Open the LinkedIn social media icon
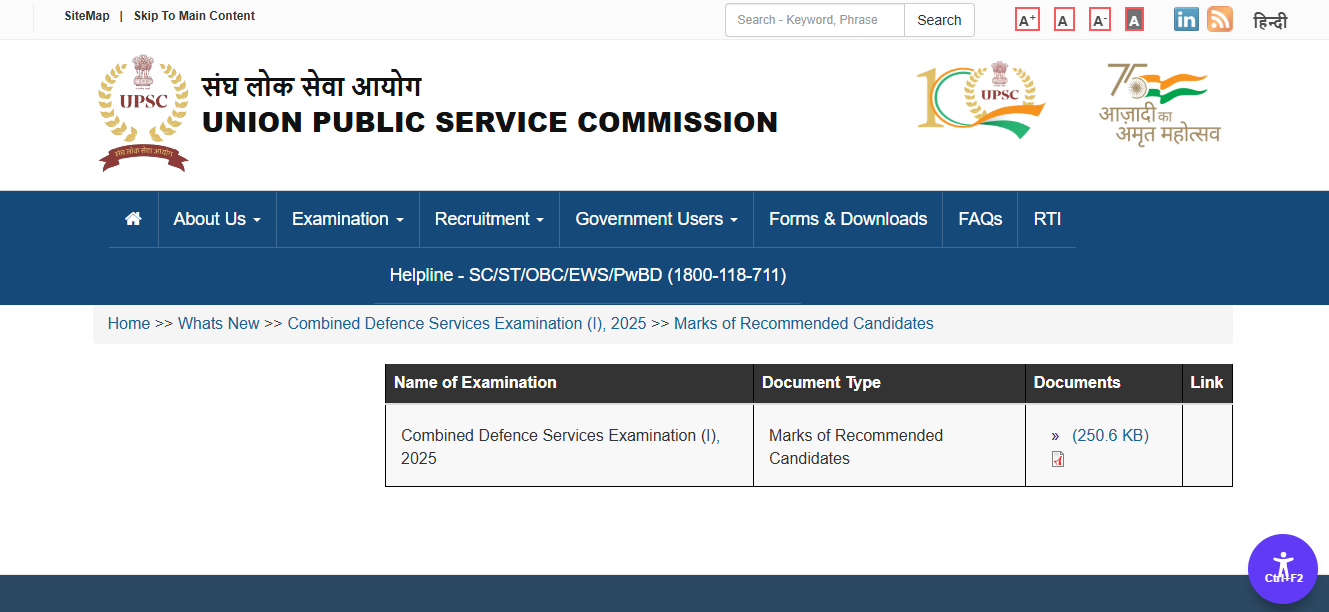This screenshot has width=1329, height=612. pos(1186,18)
